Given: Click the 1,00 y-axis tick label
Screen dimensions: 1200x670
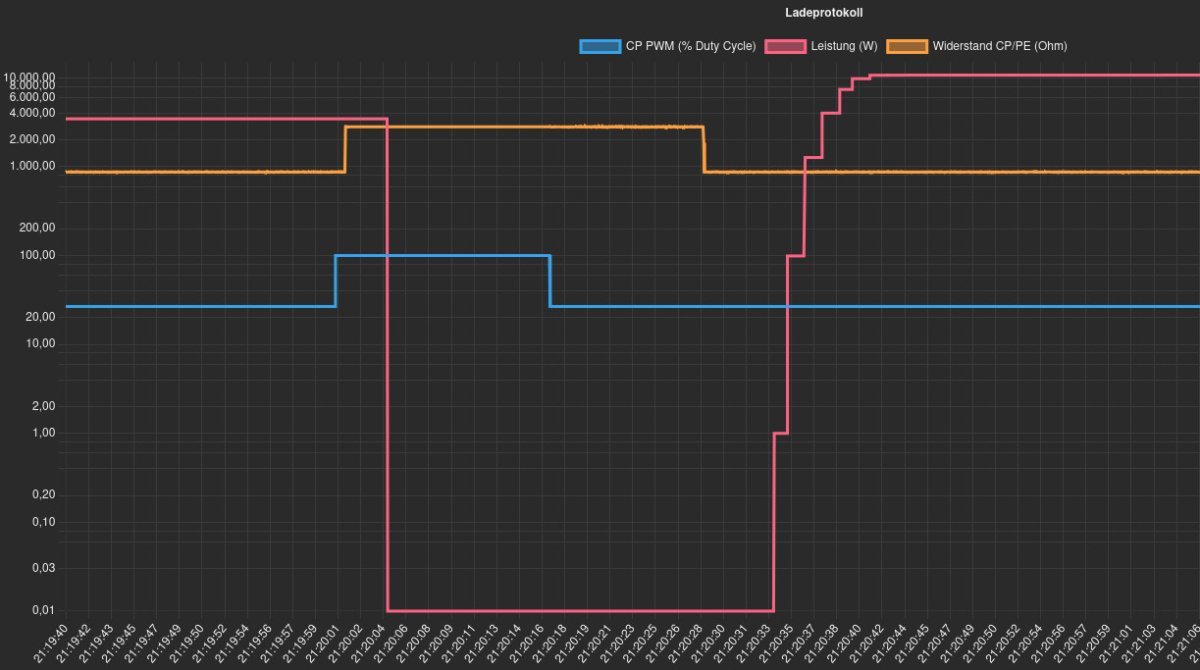Looking at the screenshot, I should pyautogui.click(x=42, y=433).
